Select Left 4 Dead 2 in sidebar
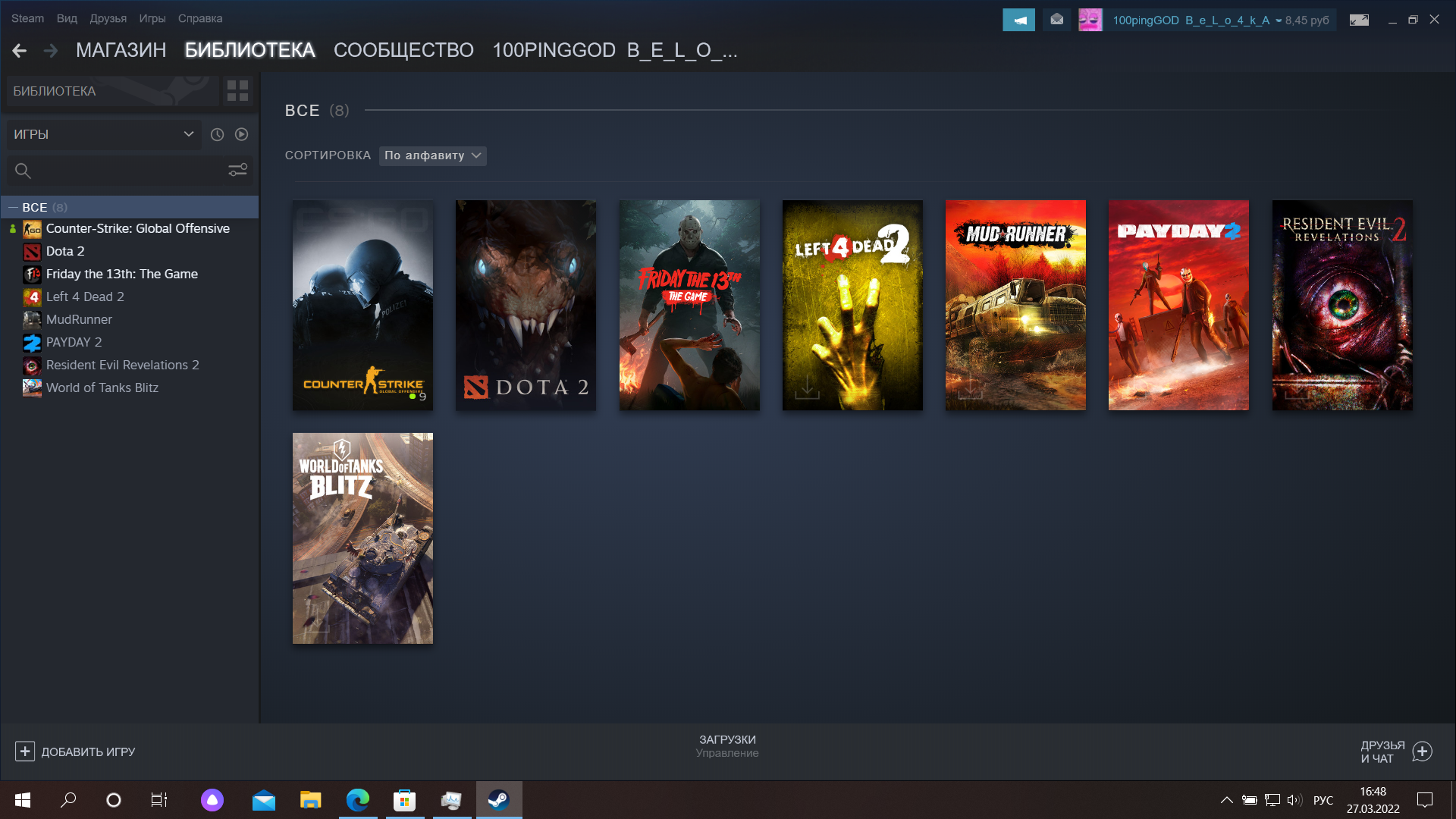The image size is (1456, 819). (x=85, y=297)
